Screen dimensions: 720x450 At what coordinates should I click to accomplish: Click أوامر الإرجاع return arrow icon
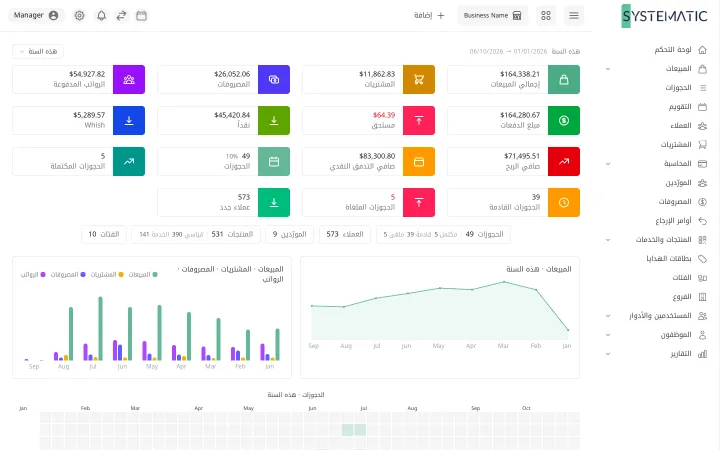(702, 220)
